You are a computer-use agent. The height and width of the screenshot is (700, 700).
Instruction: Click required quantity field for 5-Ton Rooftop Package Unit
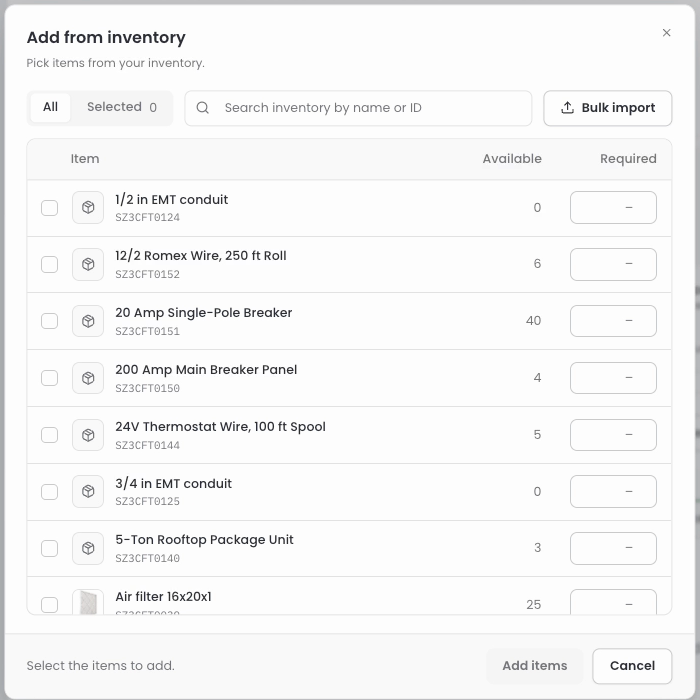coord(613,548)
